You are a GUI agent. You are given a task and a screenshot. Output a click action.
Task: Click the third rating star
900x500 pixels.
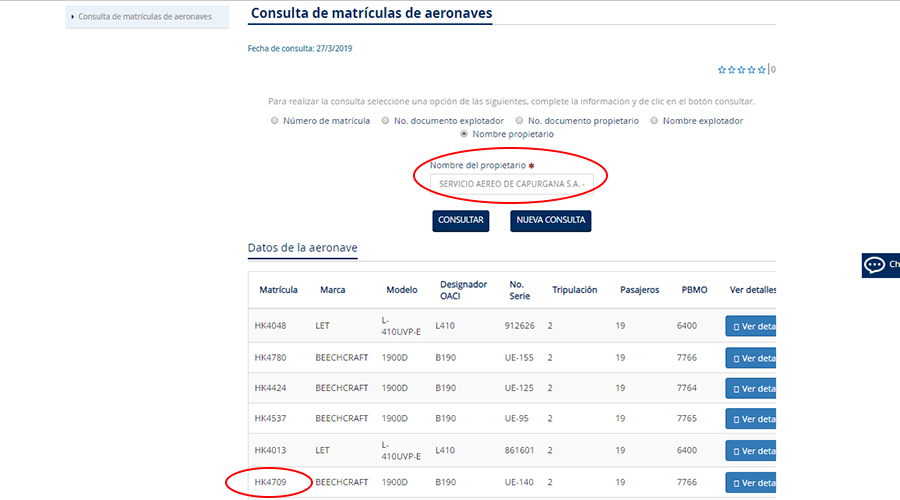(742, 70)
